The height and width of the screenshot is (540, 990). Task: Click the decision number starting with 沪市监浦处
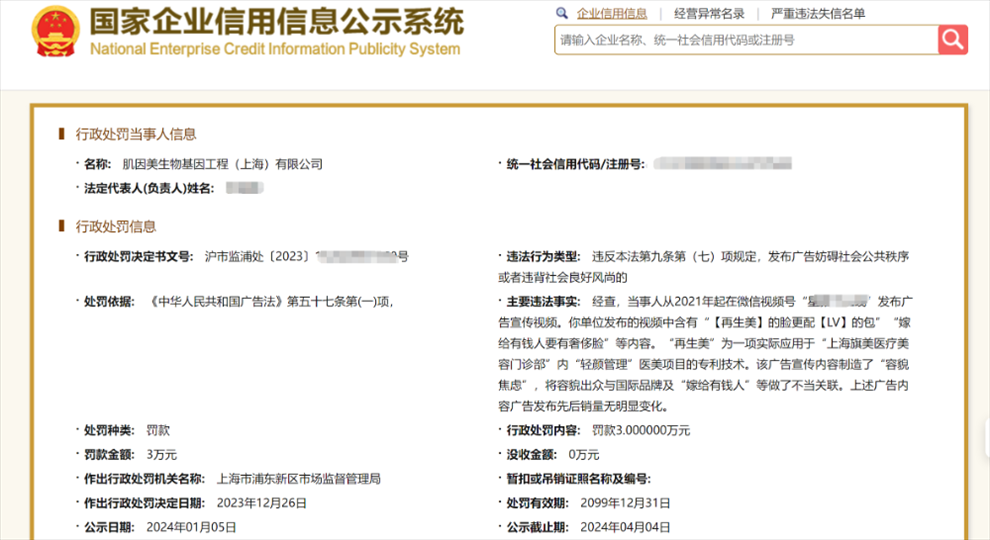pyautogui.click(x=259, y=257)
